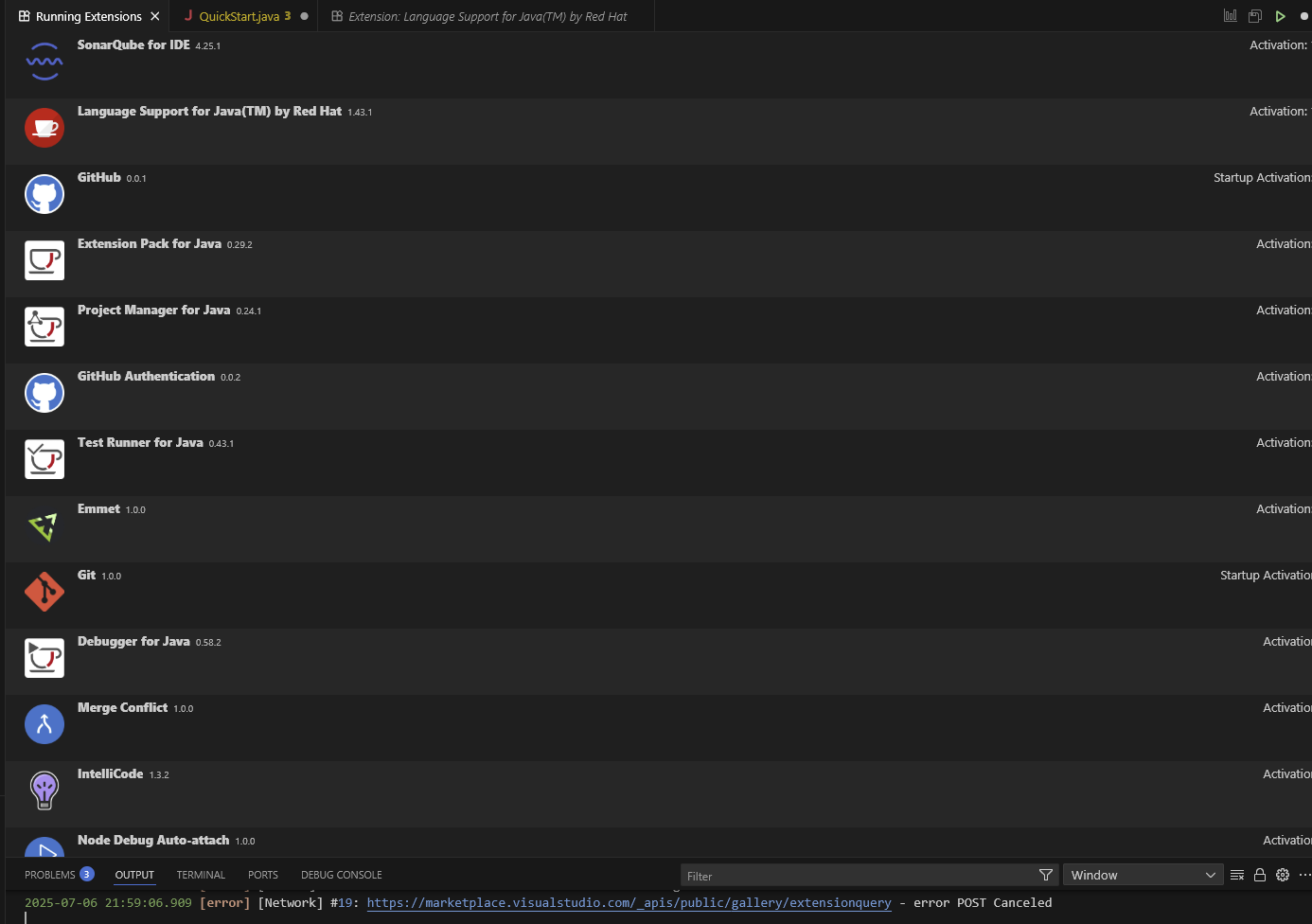Select the SonarQube for IDE row title
1312x924 pixels.
(x=133, y=44)
